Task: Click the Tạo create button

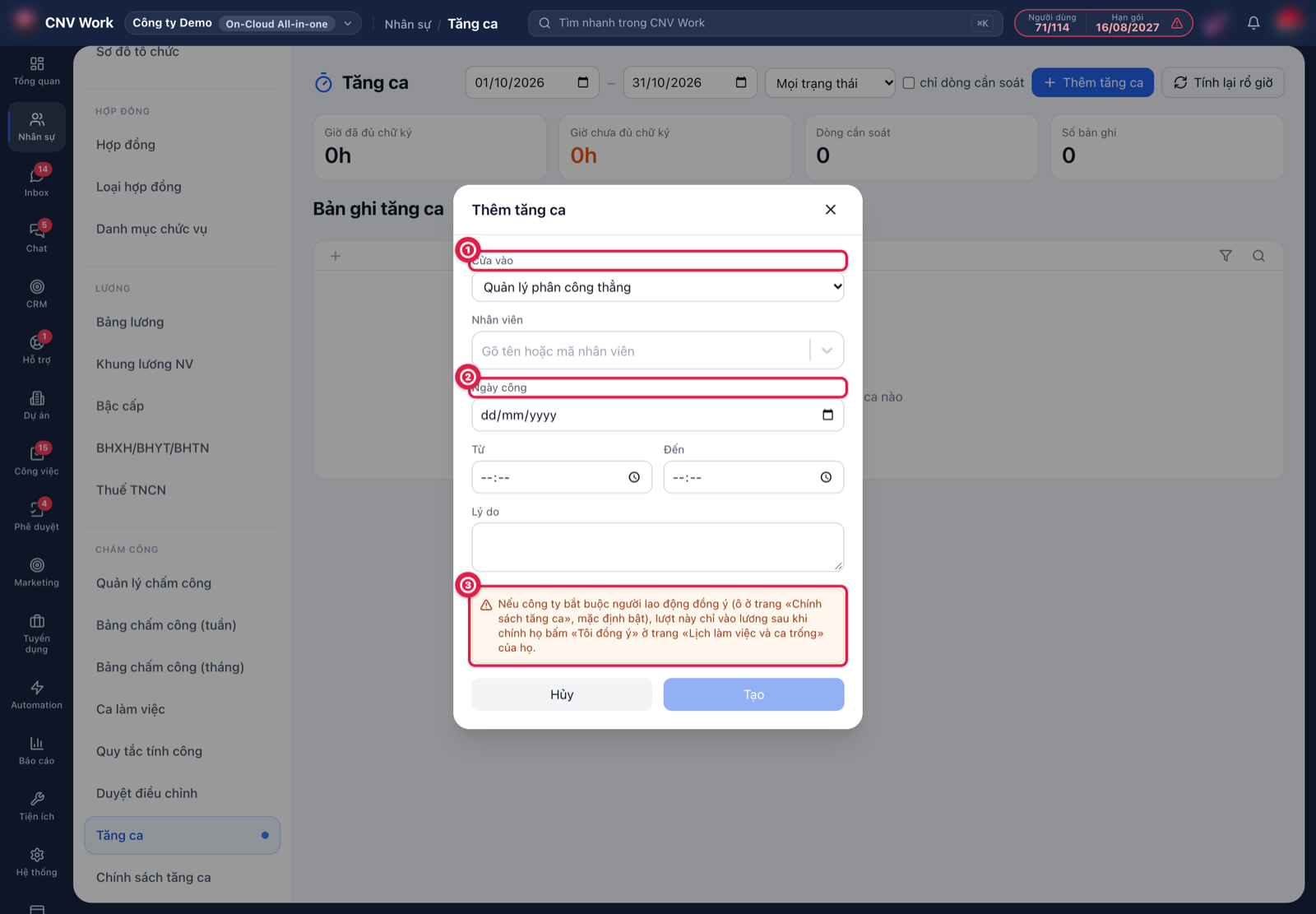Action: pos(753,694)
